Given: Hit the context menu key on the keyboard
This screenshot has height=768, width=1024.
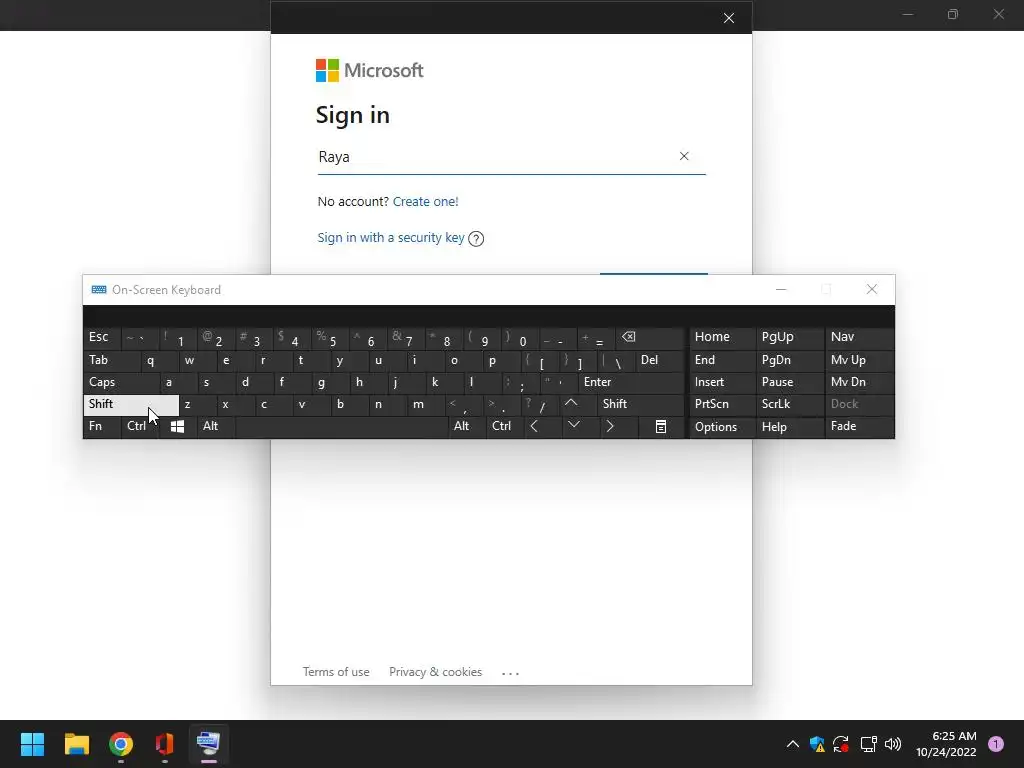Looking at the screenshot, I should [660, 426].
